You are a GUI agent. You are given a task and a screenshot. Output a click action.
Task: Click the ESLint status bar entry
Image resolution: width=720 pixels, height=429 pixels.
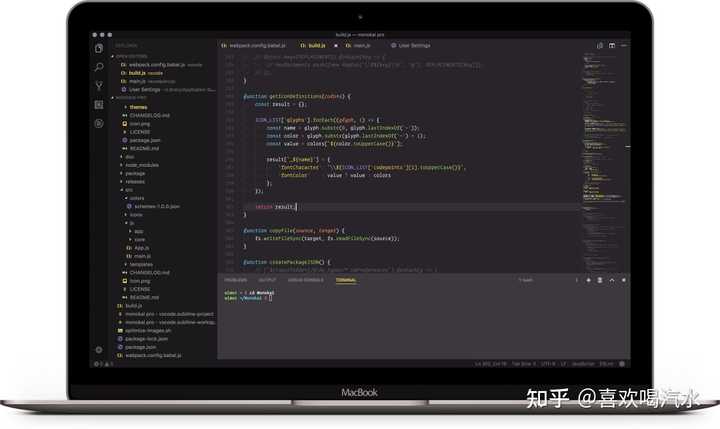[x=607, y=364]
